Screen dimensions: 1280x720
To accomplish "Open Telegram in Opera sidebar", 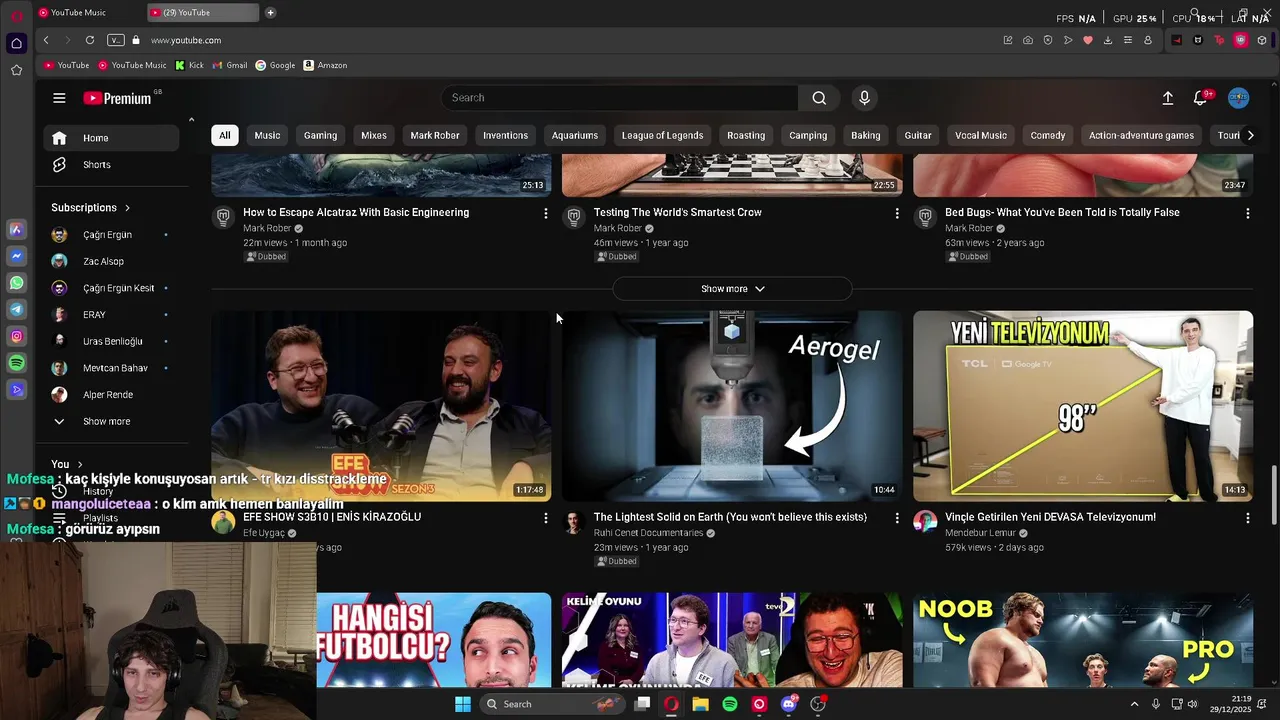I will point(16,310).
